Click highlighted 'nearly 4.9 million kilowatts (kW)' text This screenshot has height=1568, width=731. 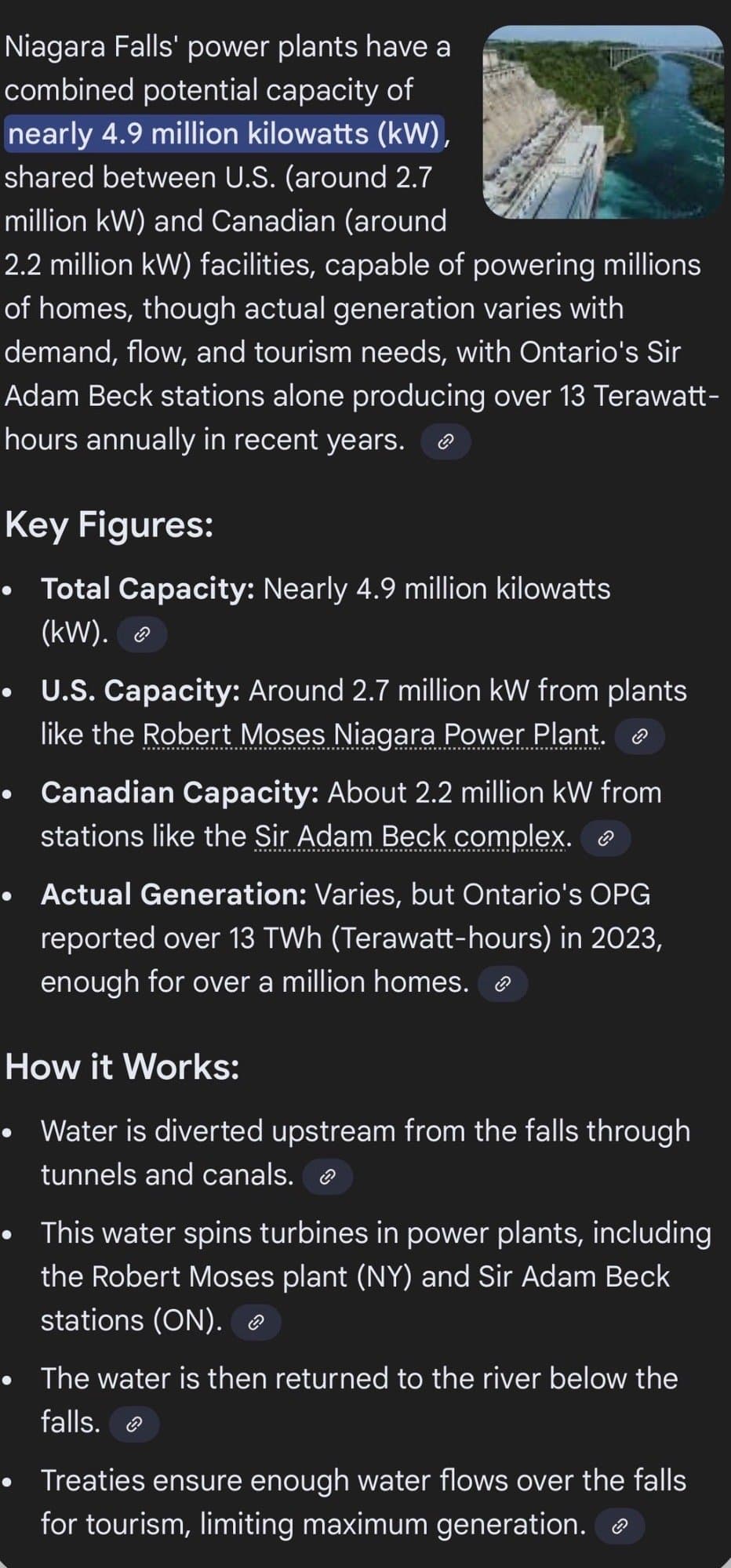point(224,134)
